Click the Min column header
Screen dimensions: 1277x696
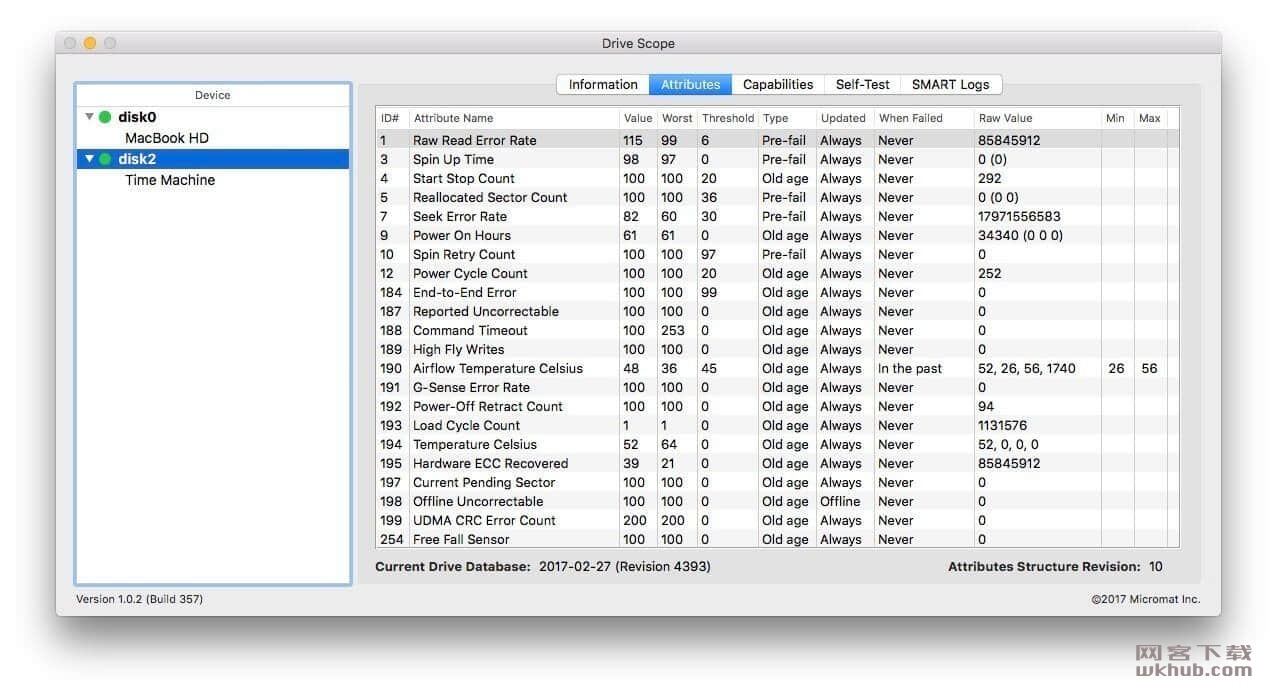pos(1117,118)
